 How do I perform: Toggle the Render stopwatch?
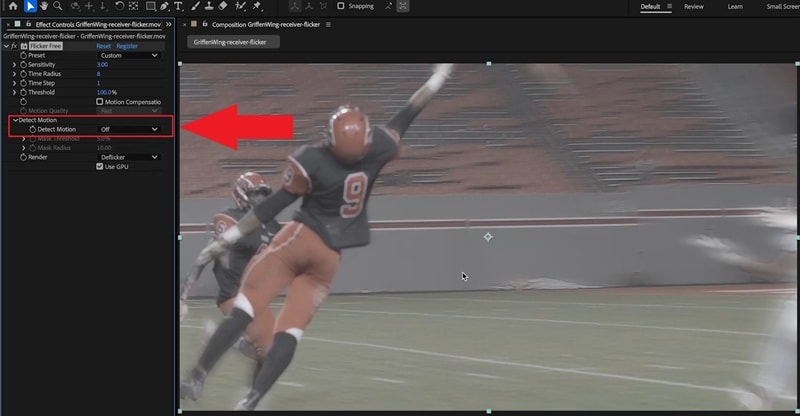coord(23,157)
